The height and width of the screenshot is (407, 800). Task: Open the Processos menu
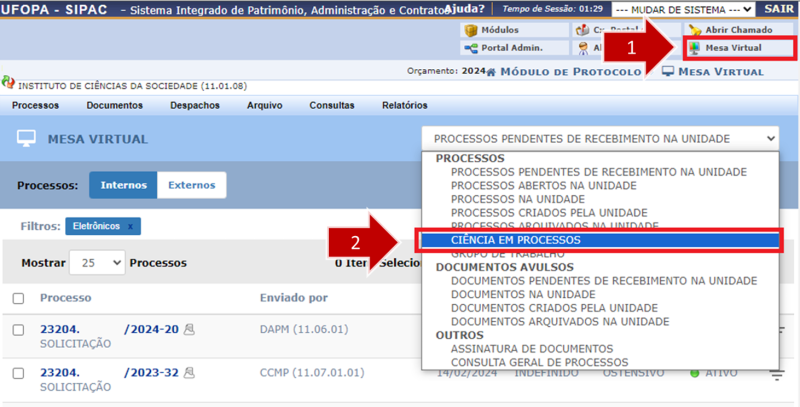(x=35, y=106)
